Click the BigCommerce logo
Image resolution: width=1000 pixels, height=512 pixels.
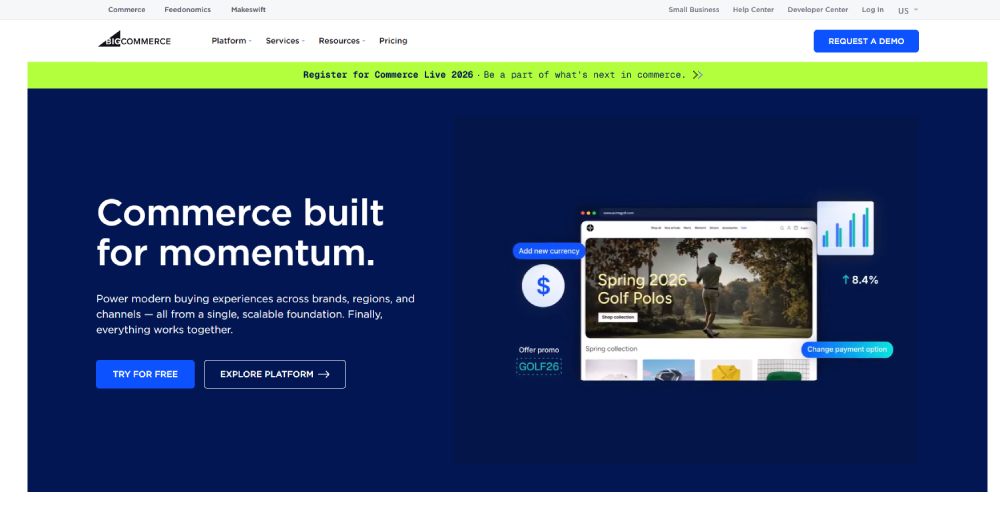(x=134, y=40)
